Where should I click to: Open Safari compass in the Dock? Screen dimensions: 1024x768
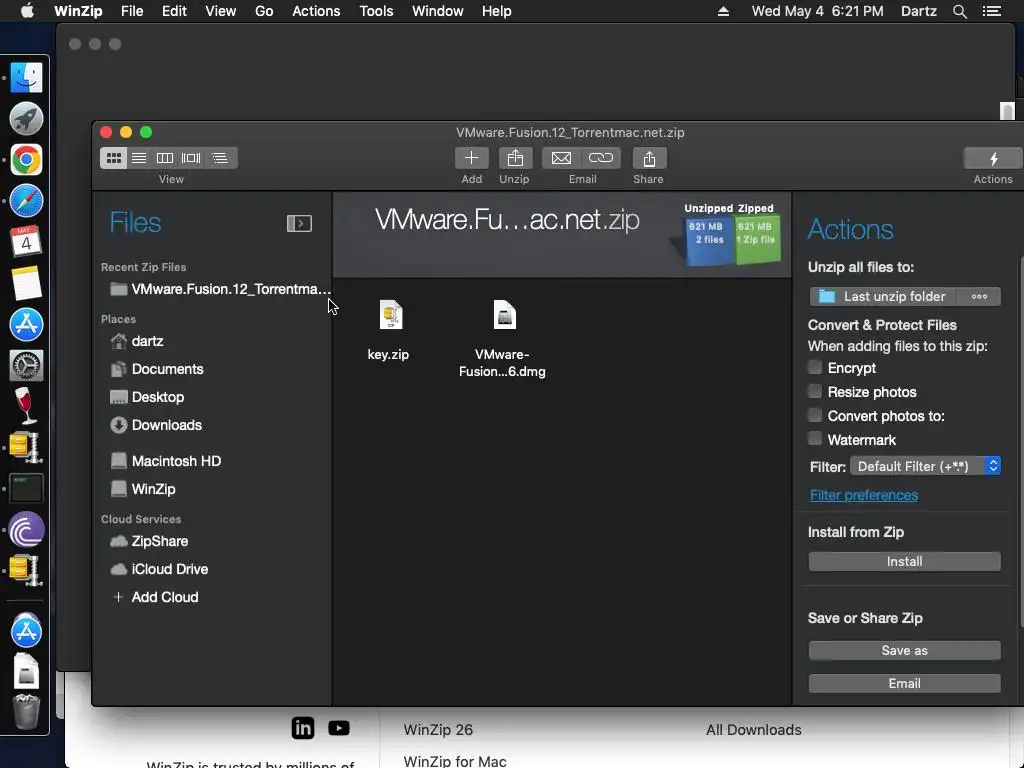pos(26,201)
